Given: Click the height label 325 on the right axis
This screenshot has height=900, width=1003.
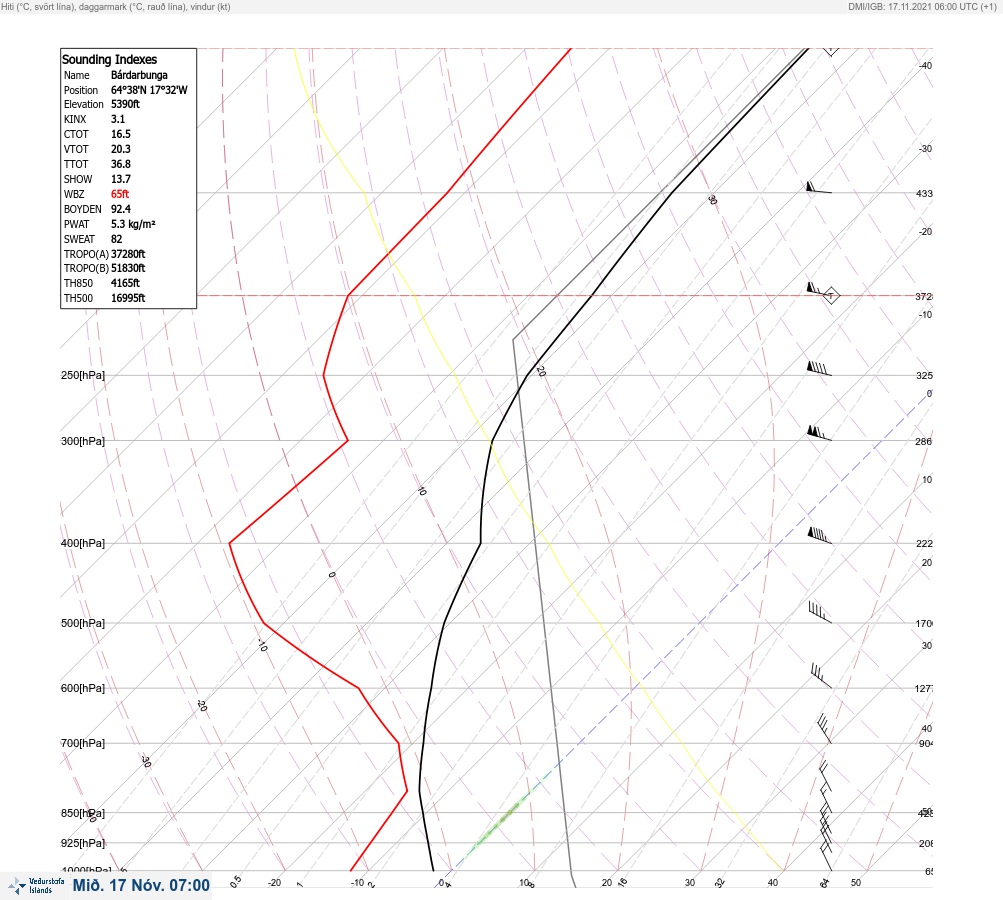Looking at the screenshot, I should 924,375.
